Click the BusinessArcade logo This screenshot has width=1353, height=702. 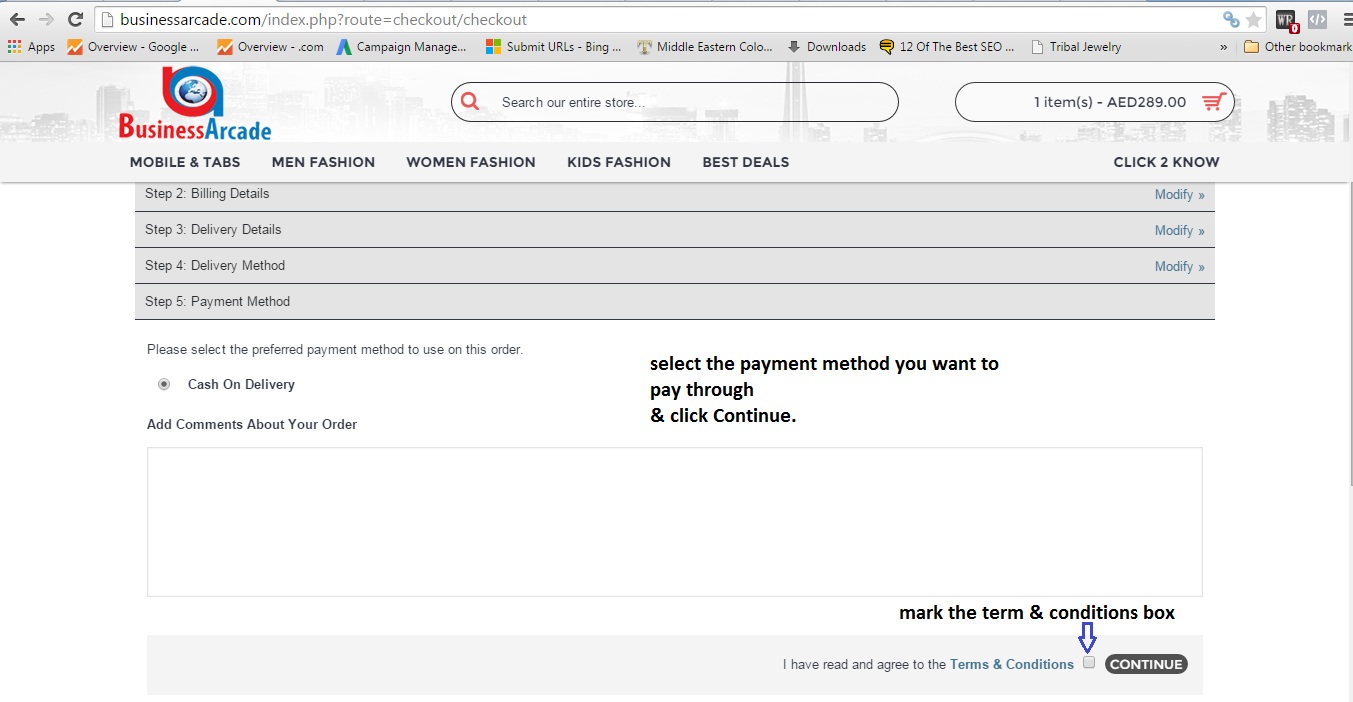(194, 103)
